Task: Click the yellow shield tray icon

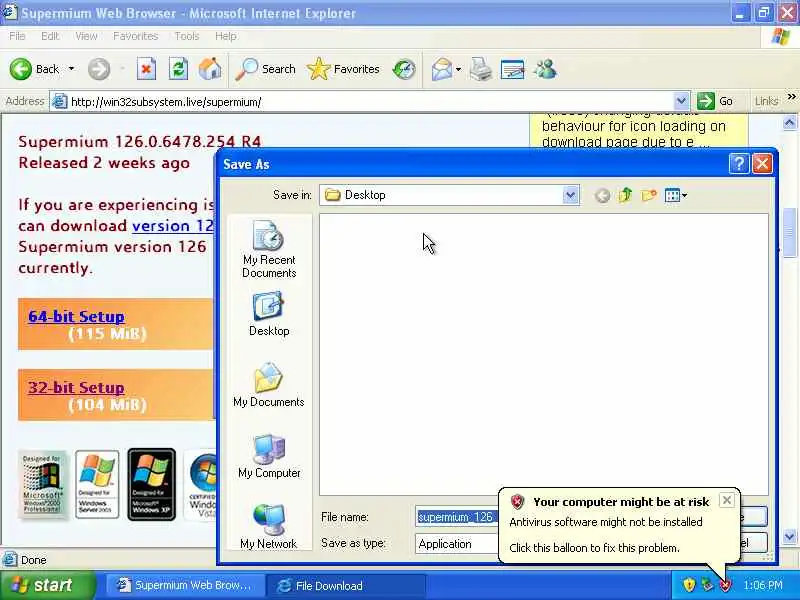Action: coord(689,585)
